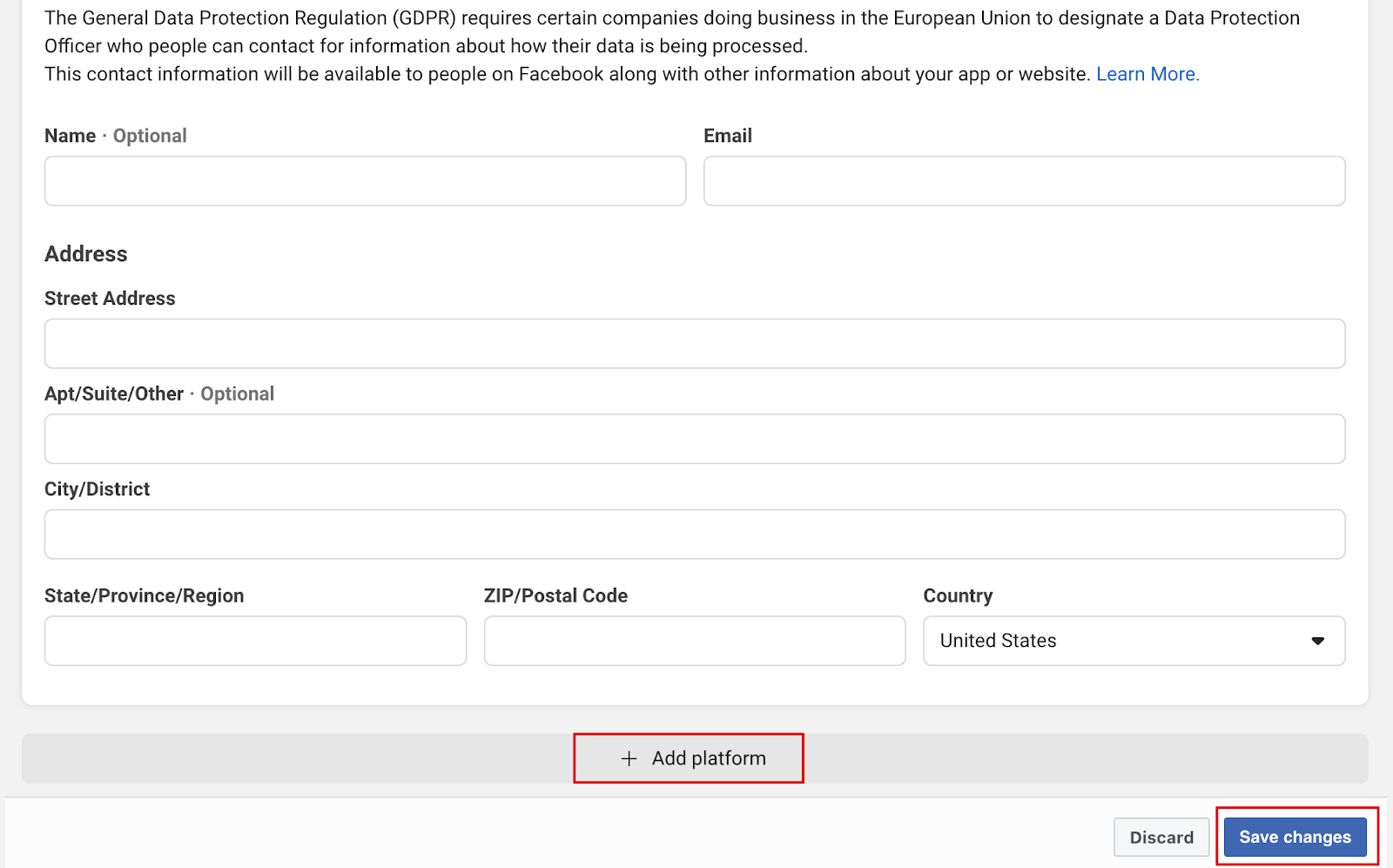Click the Address section heading
Viewport: 1393px width, 868px height.
tap(86, 254)
